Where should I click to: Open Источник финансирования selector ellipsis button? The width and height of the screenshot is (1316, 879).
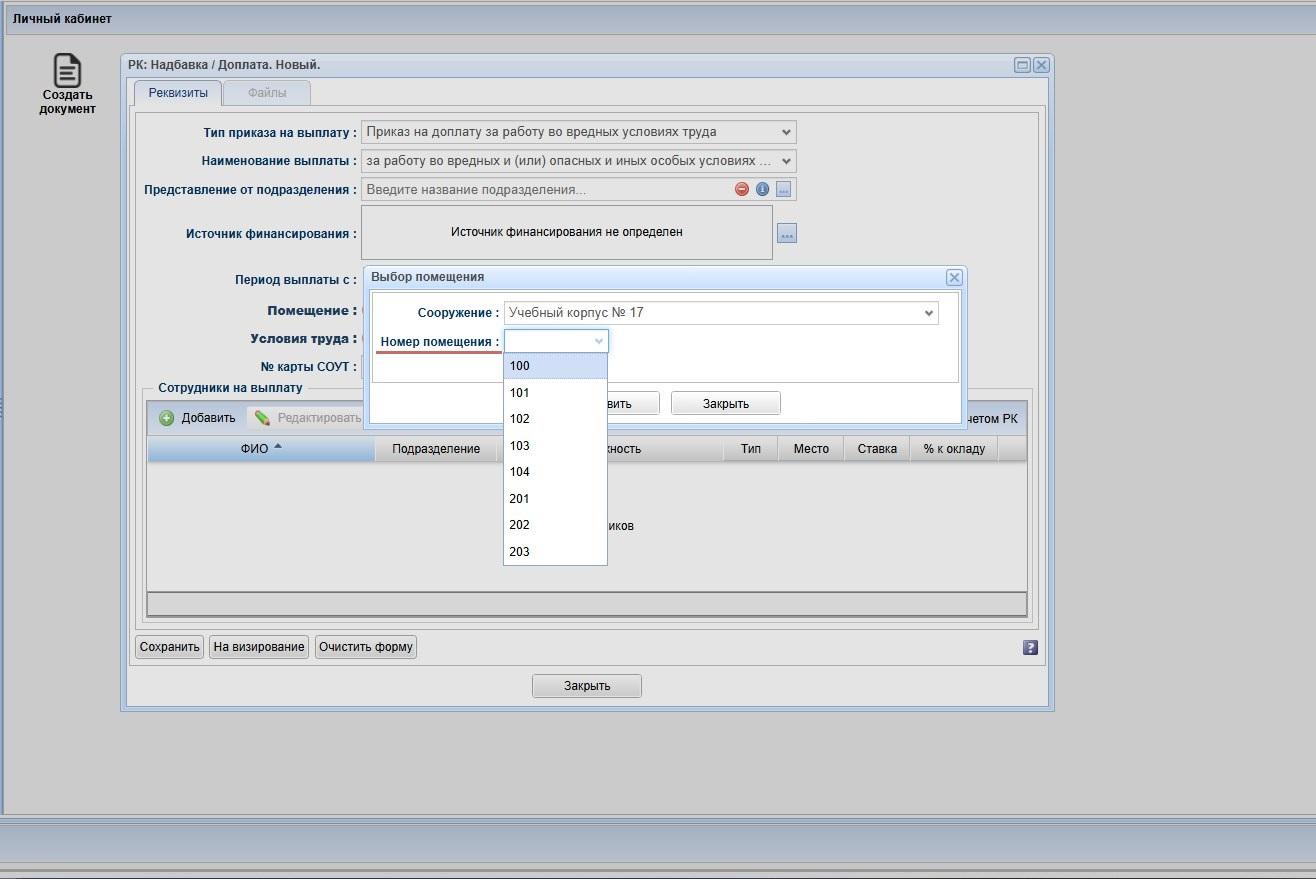pos(787,233)
